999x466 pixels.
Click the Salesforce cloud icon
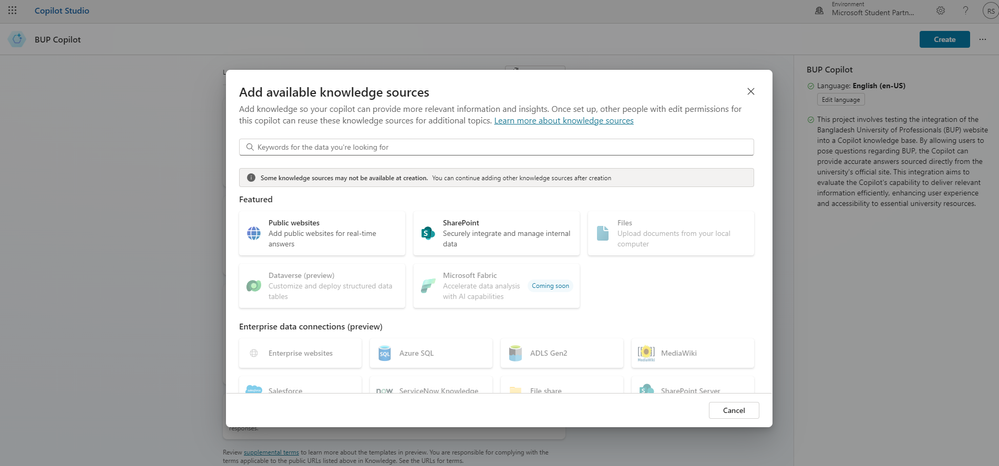[254, 390]
